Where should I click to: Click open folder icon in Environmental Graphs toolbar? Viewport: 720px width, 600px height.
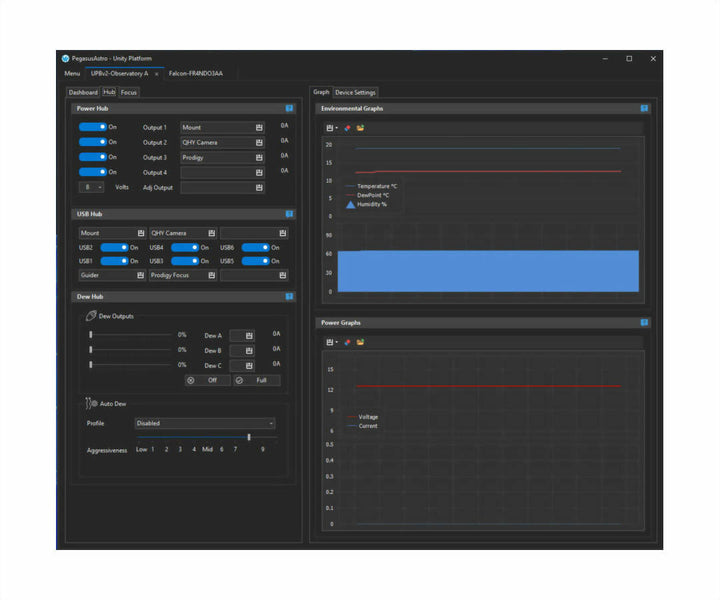coord(360,128)
